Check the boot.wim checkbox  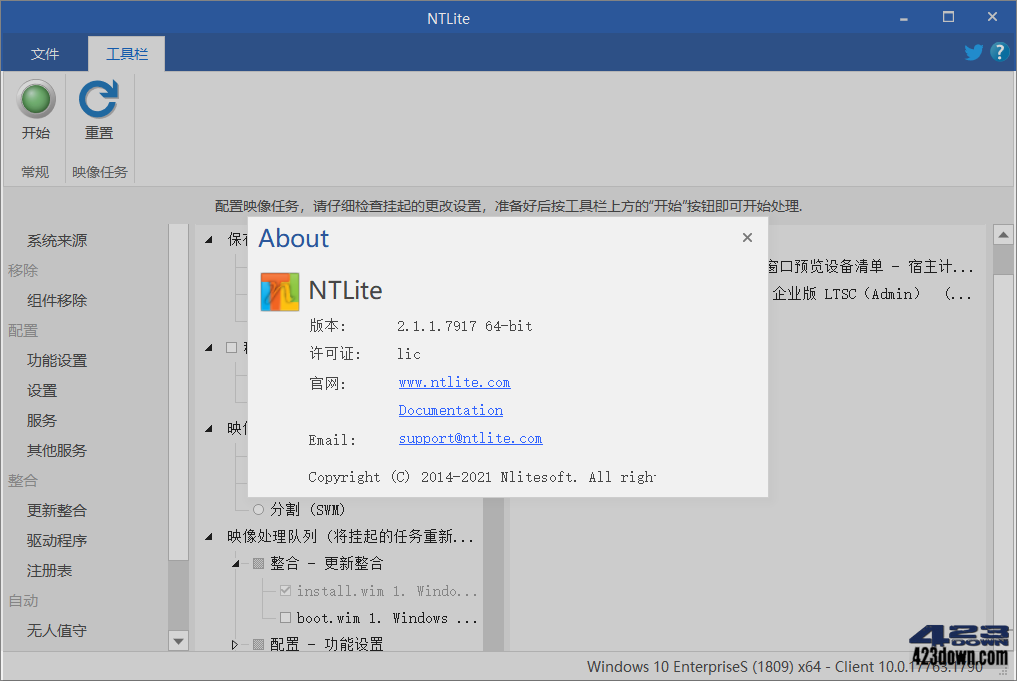[x=287, y=618]
